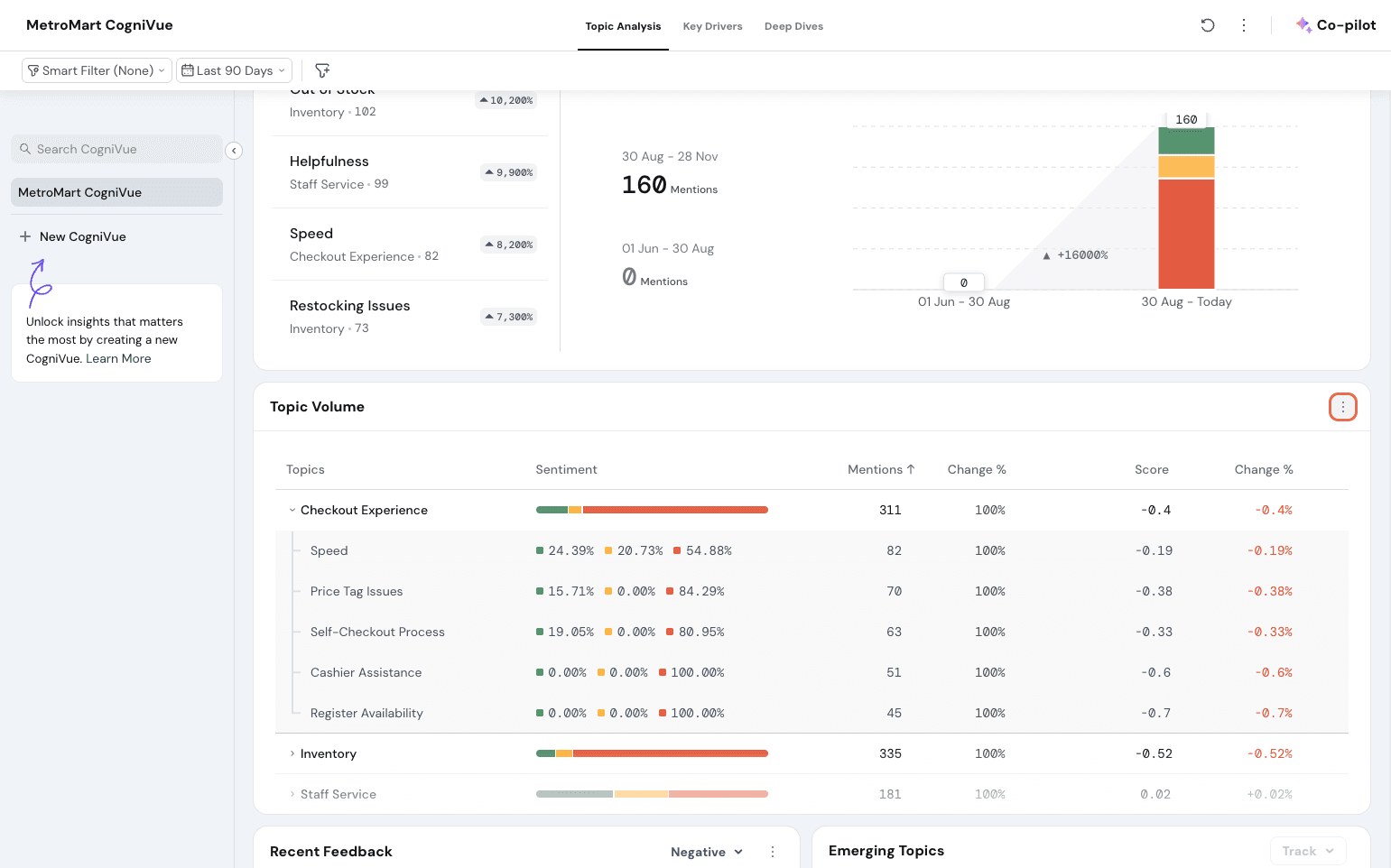Click the Learn More link
The width and height of the screenshot is (1391, 868).
point(118,358)
